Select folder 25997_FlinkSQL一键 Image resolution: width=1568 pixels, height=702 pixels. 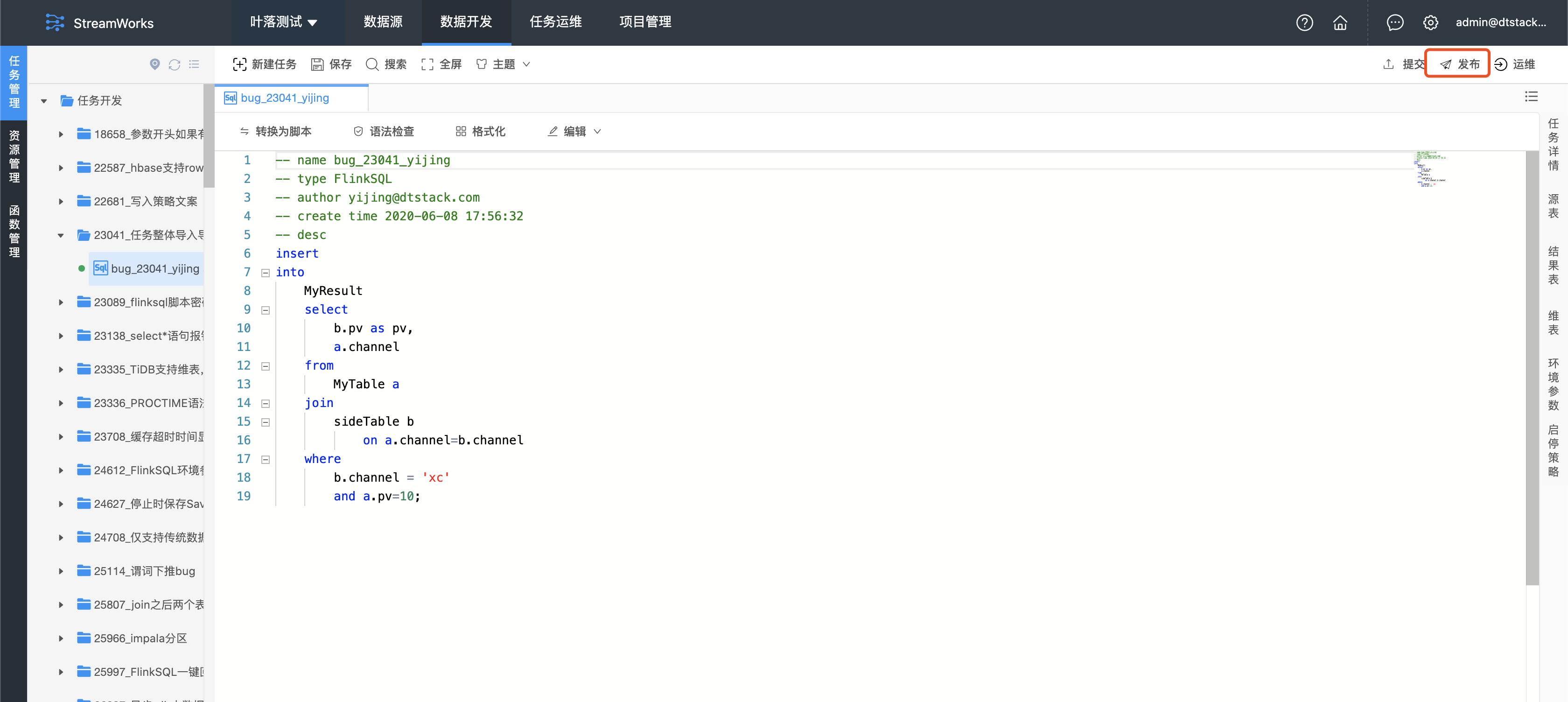click(140, 672)
